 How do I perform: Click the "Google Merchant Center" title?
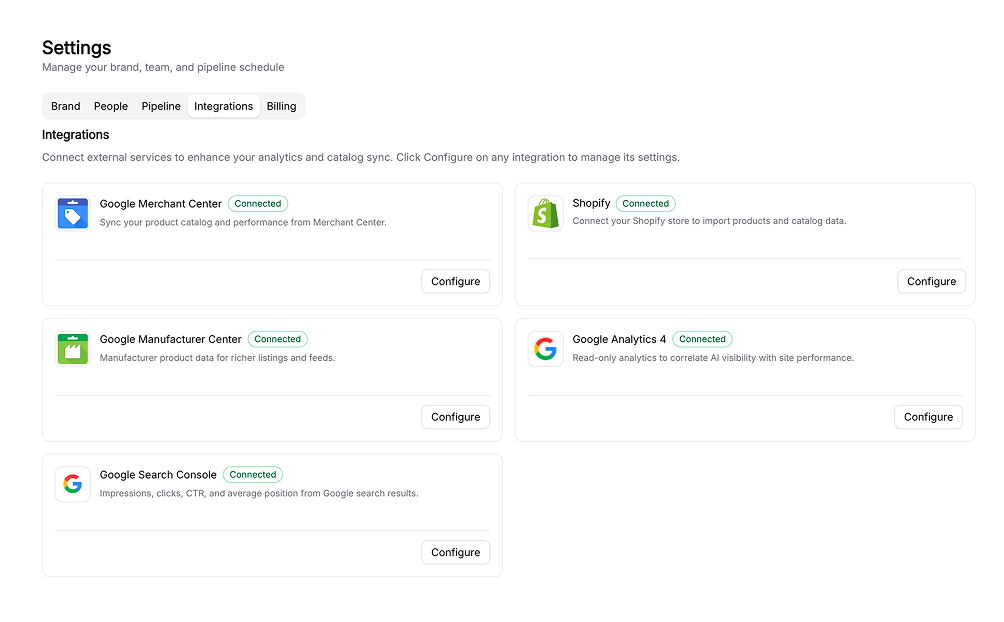pyautogui.click(x=161, y=204)
